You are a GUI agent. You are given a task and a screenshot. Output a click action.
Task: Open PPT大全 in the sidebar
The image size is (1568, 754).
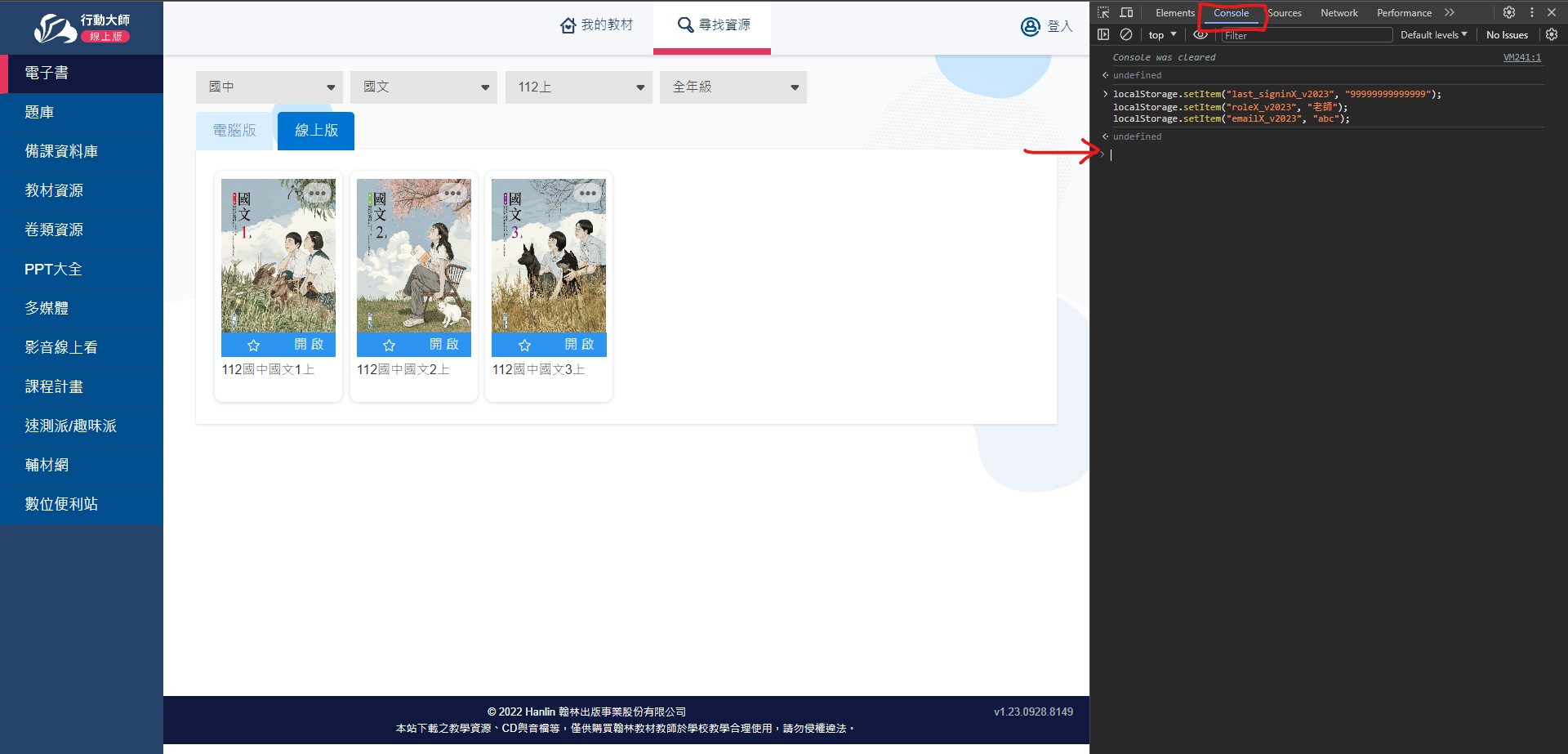coord(82,269)
